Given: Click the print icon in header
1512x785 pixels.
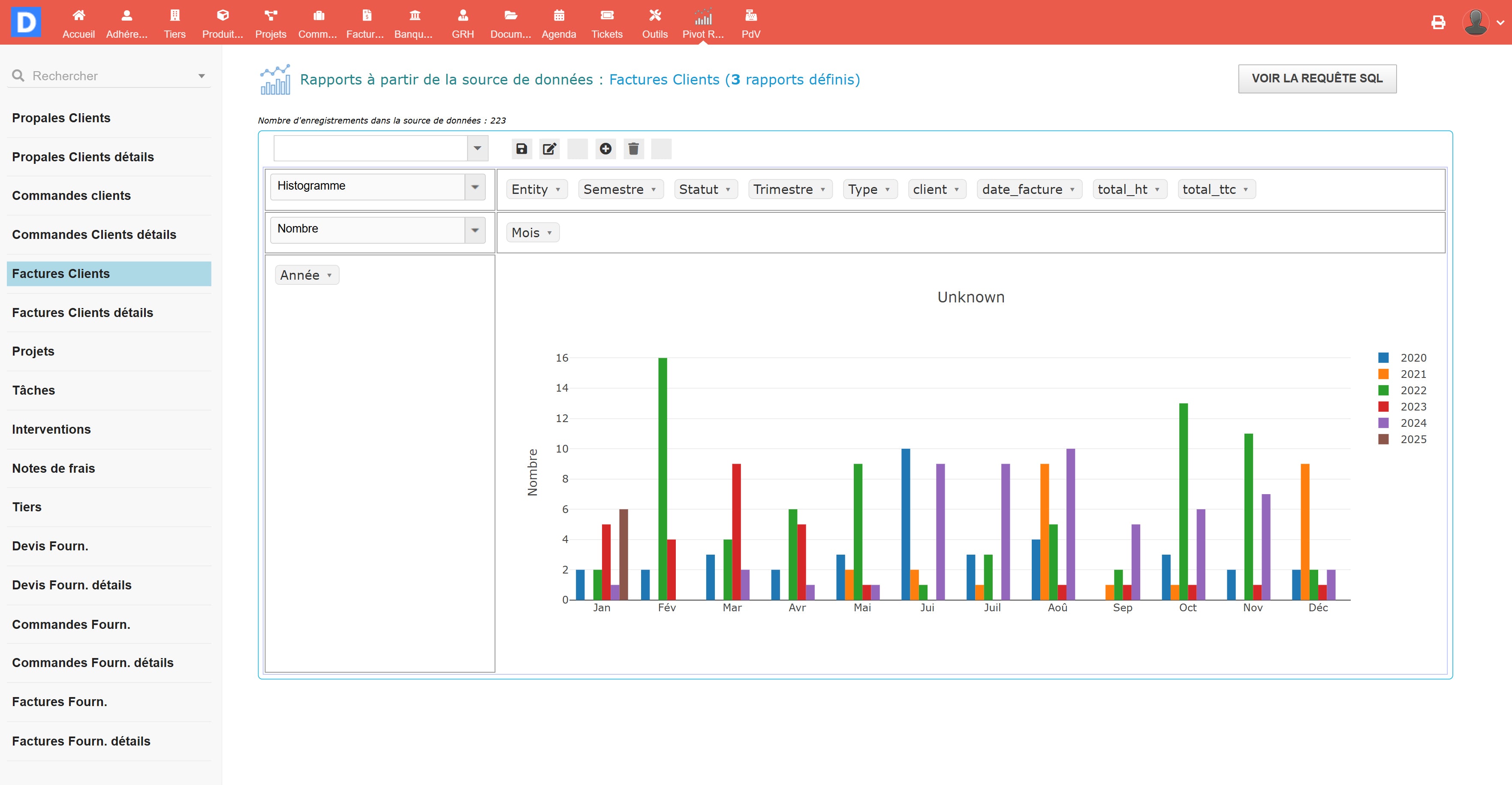Looking at the screenshot, I should [x=1437, y=22].
